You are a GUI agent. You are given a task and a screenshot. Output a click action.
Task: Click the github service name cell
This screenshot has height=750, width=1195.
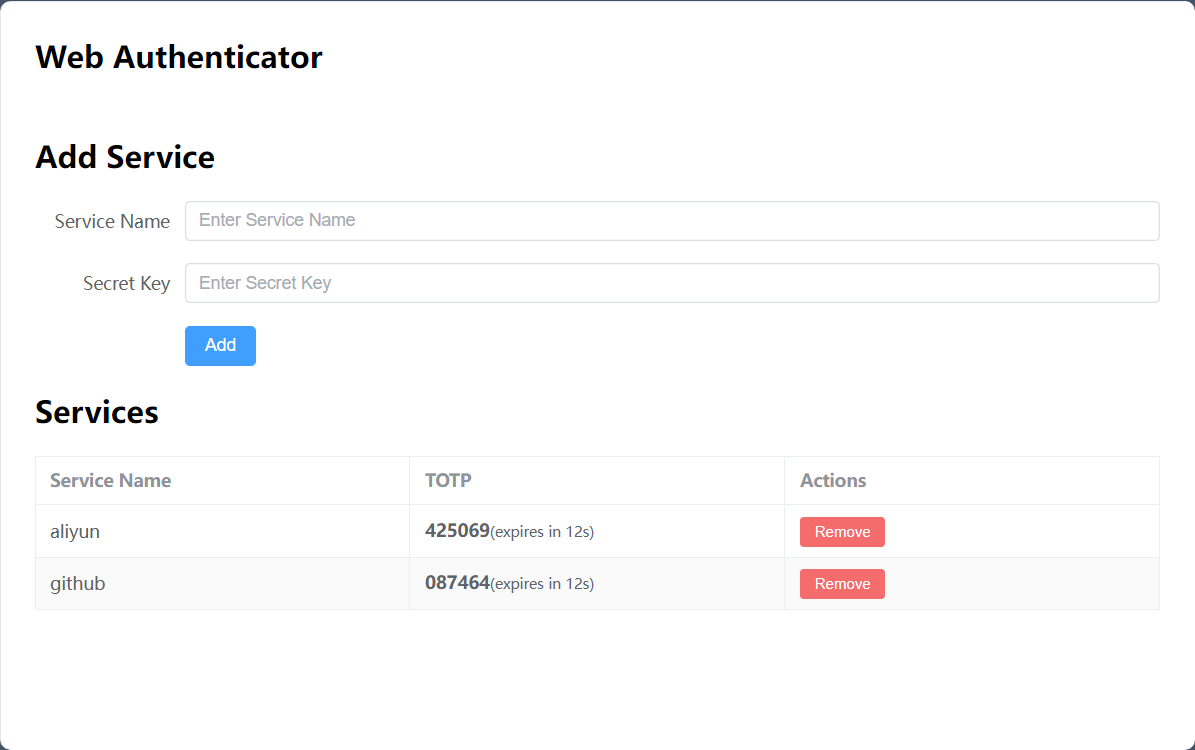pyautogui.click(x=78, y=584)
